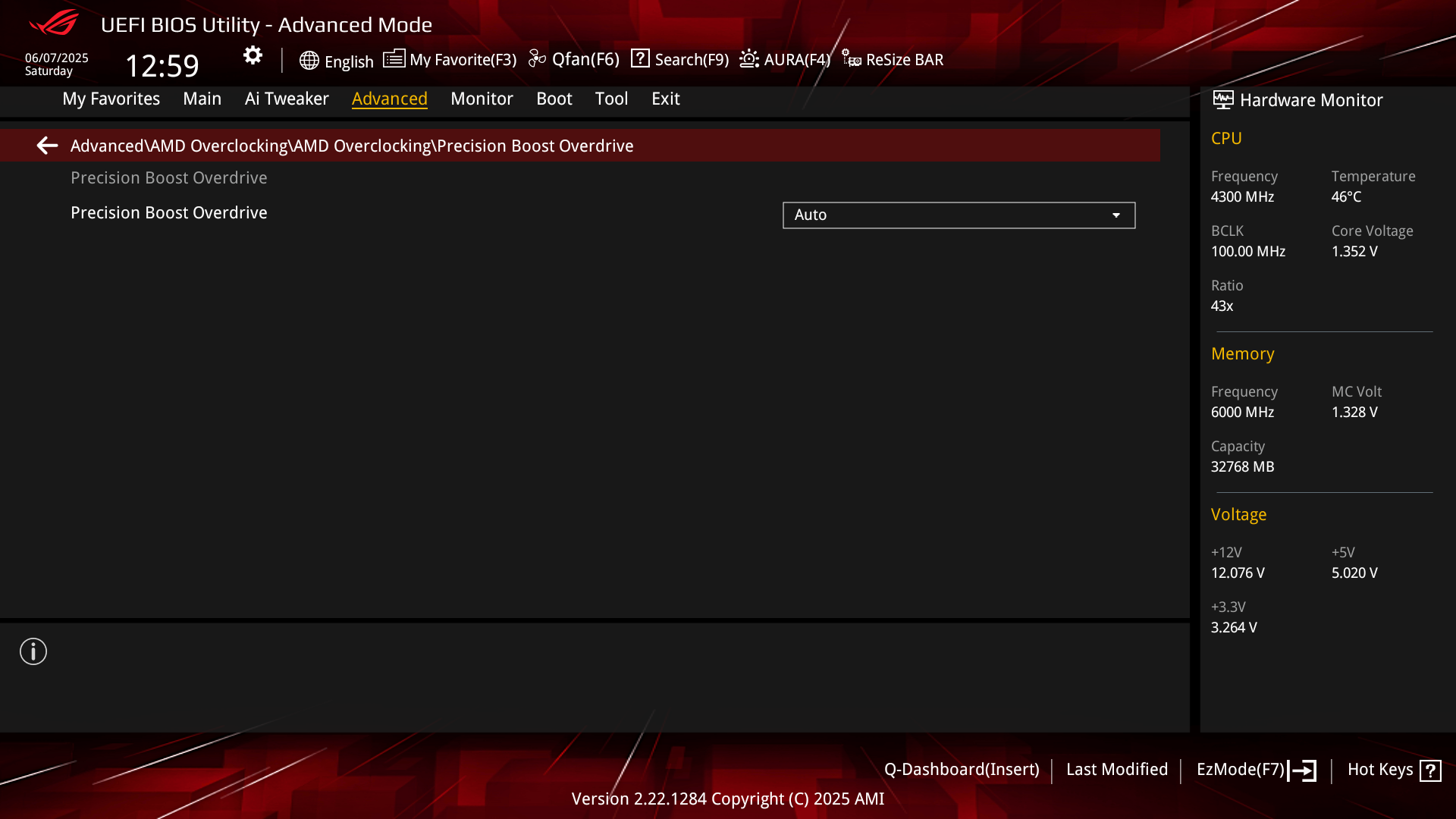
Task: Open the Tool tab
Action: (611, 99)
